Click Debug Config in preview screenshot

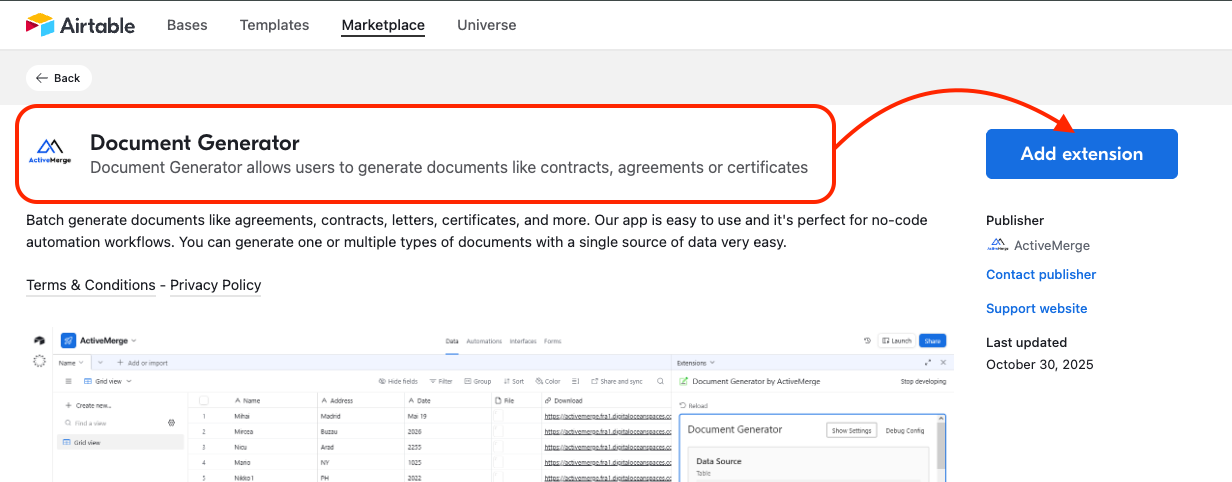point(905,430)
